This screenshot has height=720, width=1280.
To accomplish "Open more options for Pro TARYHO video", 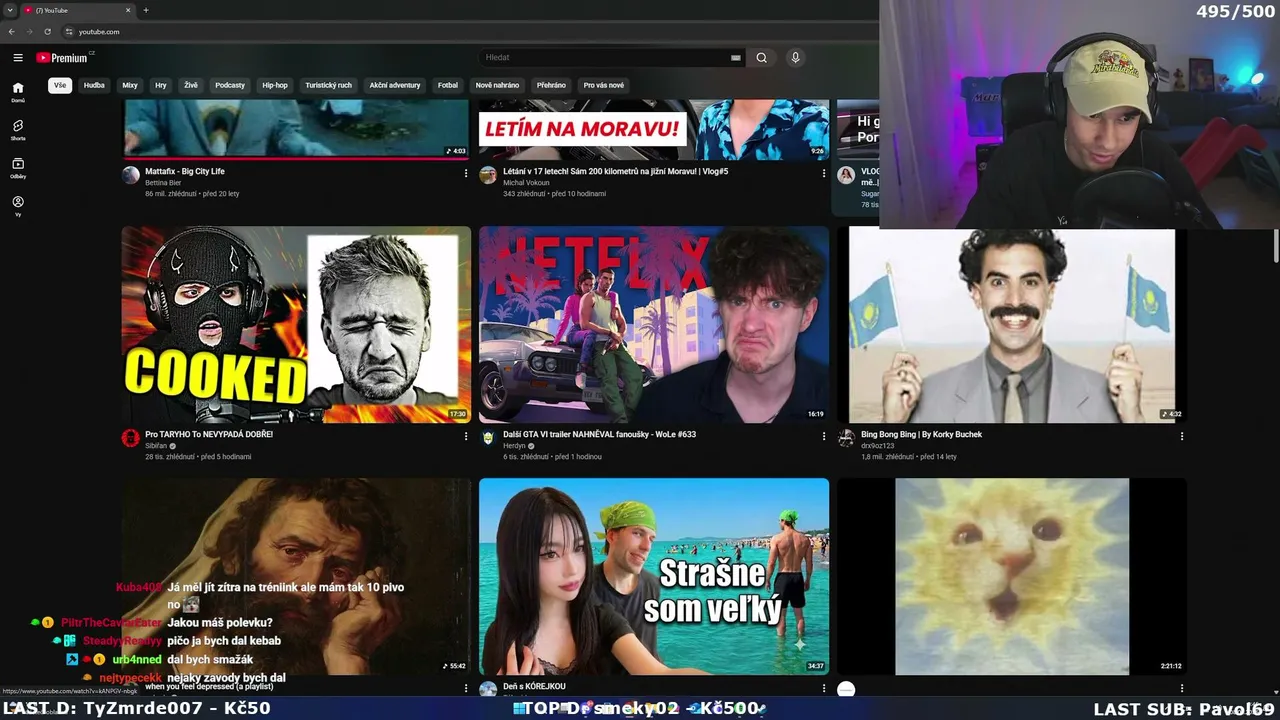I will [x=465, y=436].
